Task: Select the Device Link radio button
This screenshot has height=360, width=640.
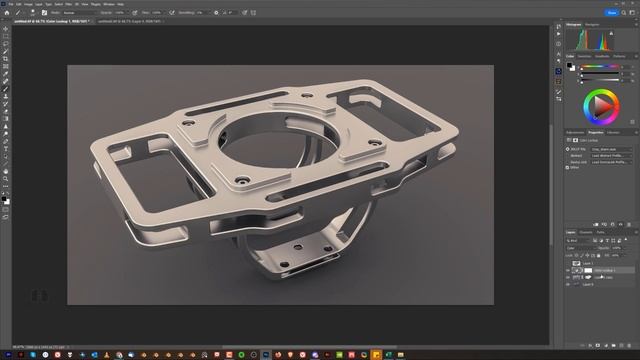Action: tap(568, 162)
